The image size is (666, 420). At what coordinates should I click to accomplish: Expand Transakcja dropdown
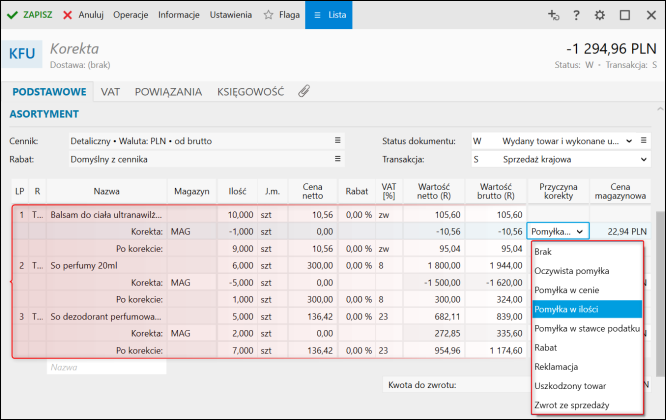[644, 160]
